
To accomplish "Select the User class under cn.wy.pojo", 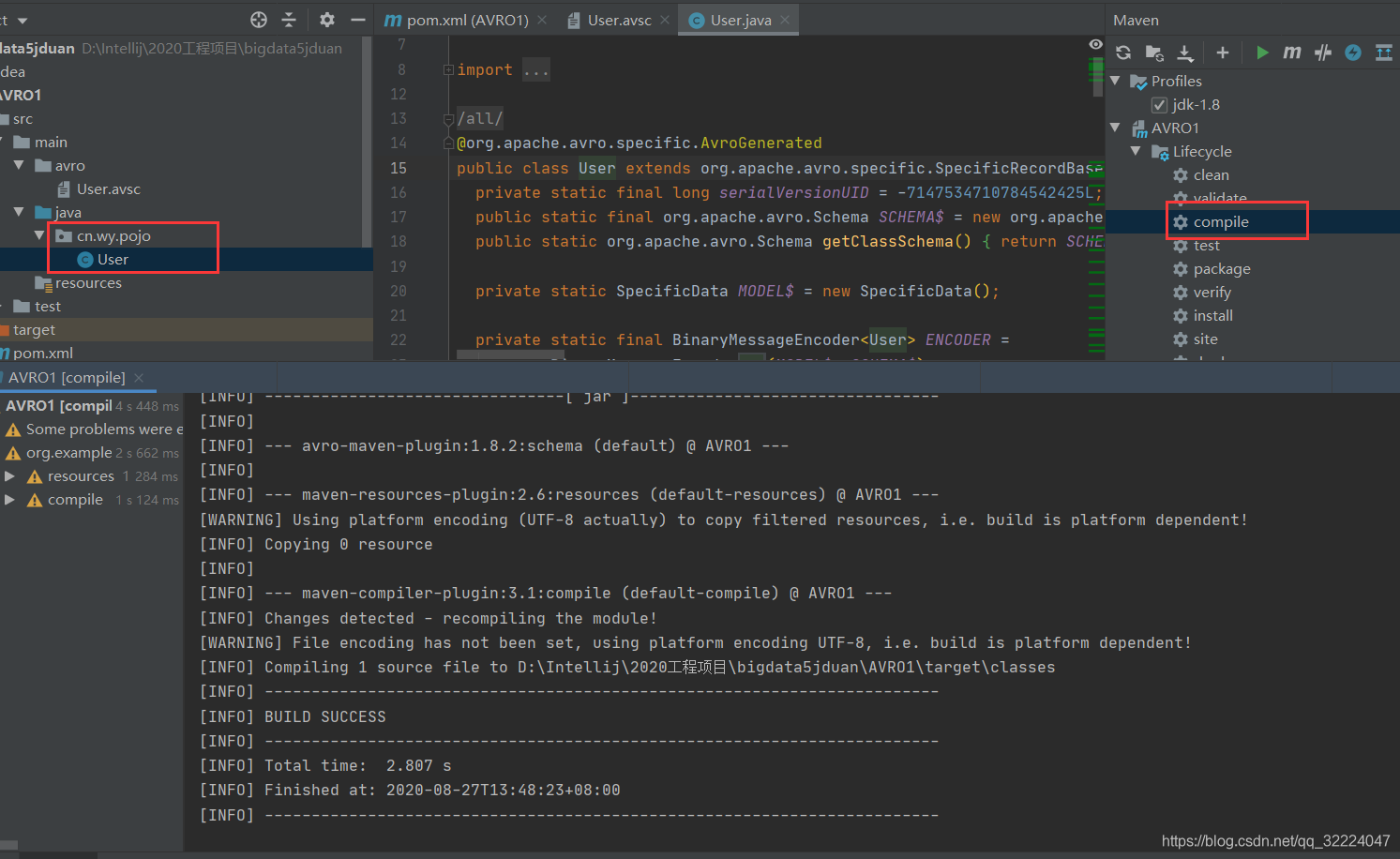I will (x=113, y=259).
